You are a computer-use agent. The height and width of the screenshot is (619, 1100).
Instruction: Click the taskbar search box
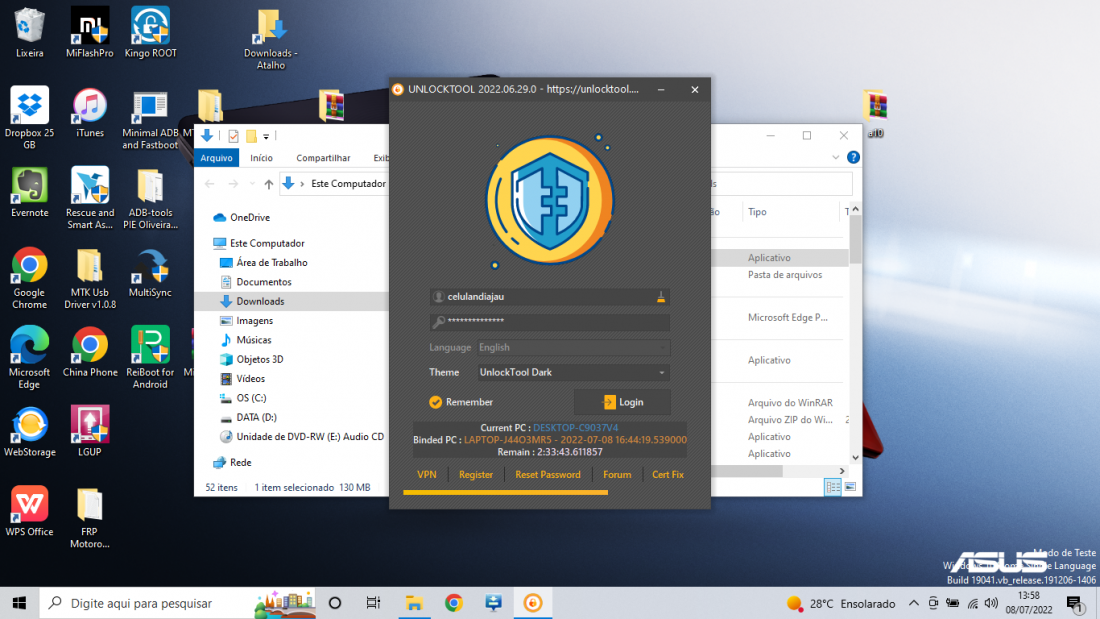(178, 603)
